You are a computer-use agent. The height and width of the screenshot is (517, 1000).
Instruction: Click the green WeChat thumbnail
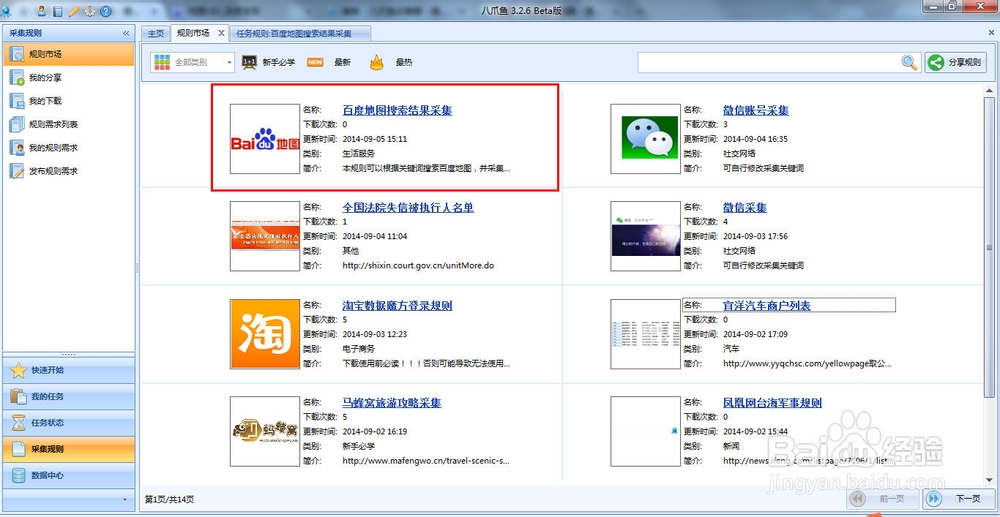(645, 139)
